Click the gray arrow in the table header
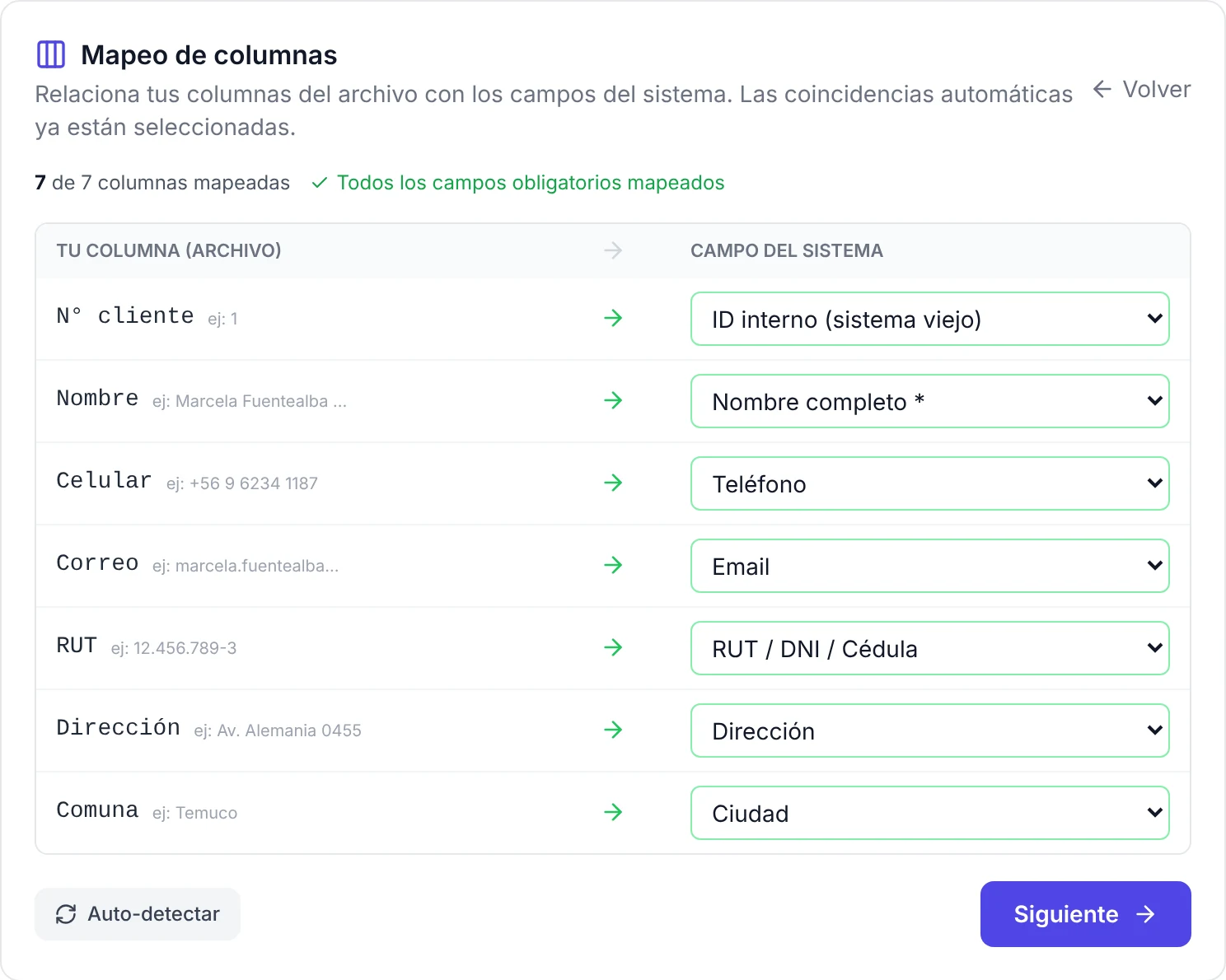 [x=613, y=250]
